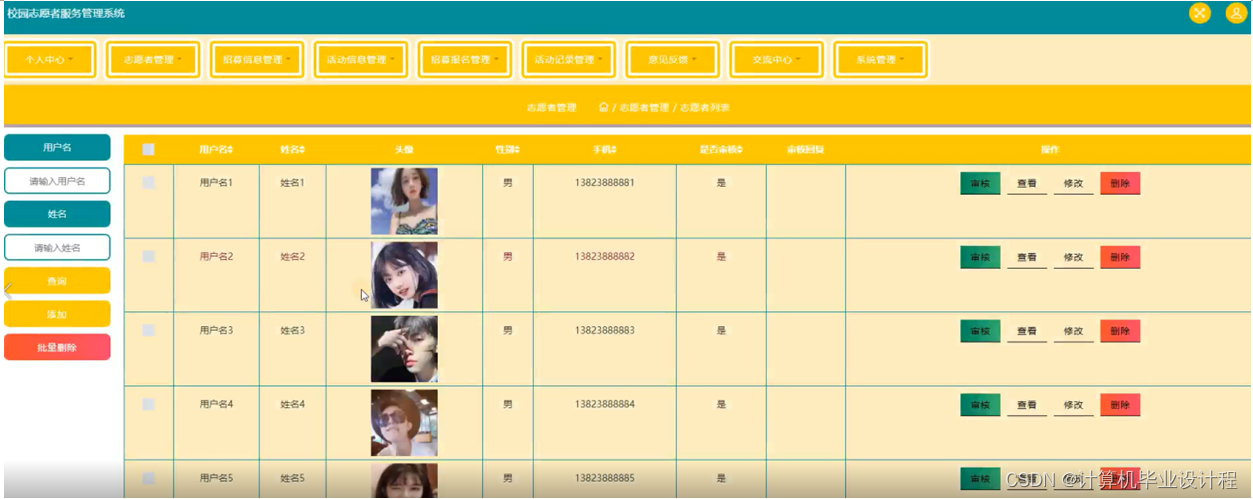Sort the table by 用户名 column

pyautogui.click(x=216, y=150)
